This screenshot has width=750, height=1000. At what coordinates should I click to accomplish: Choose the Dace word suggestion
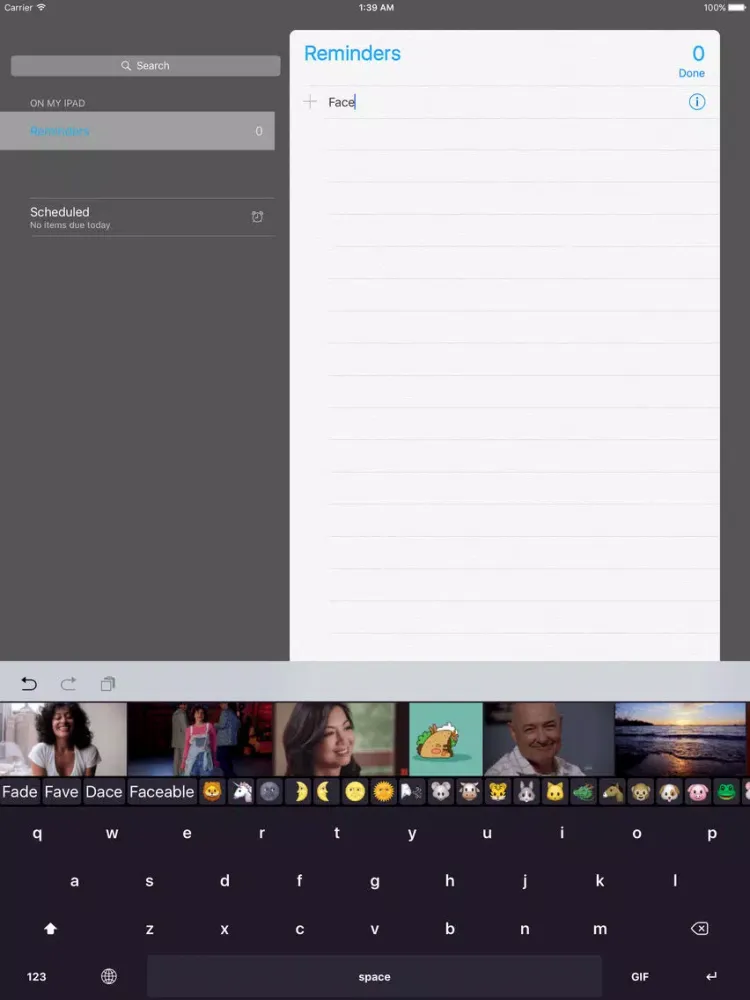pos(104,791)
